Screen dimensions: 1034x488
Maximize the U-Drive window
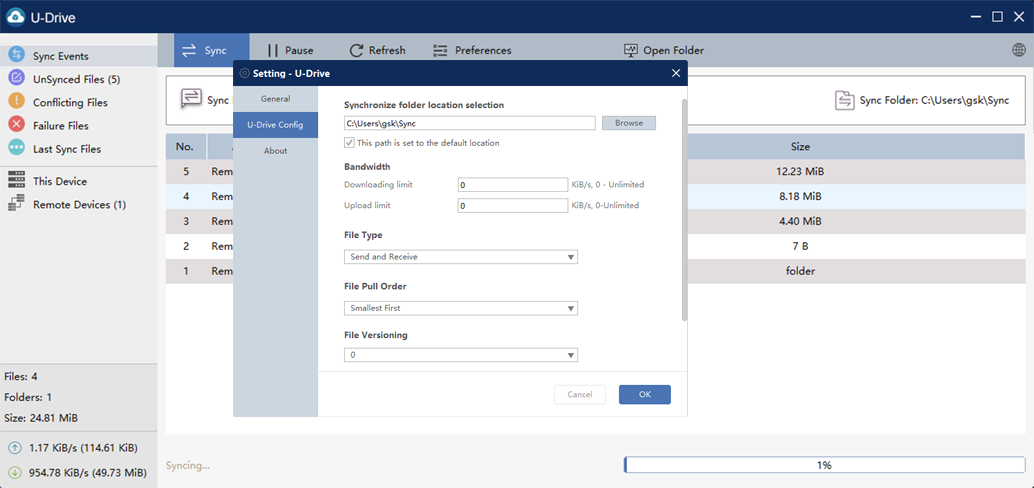[997, 17]
